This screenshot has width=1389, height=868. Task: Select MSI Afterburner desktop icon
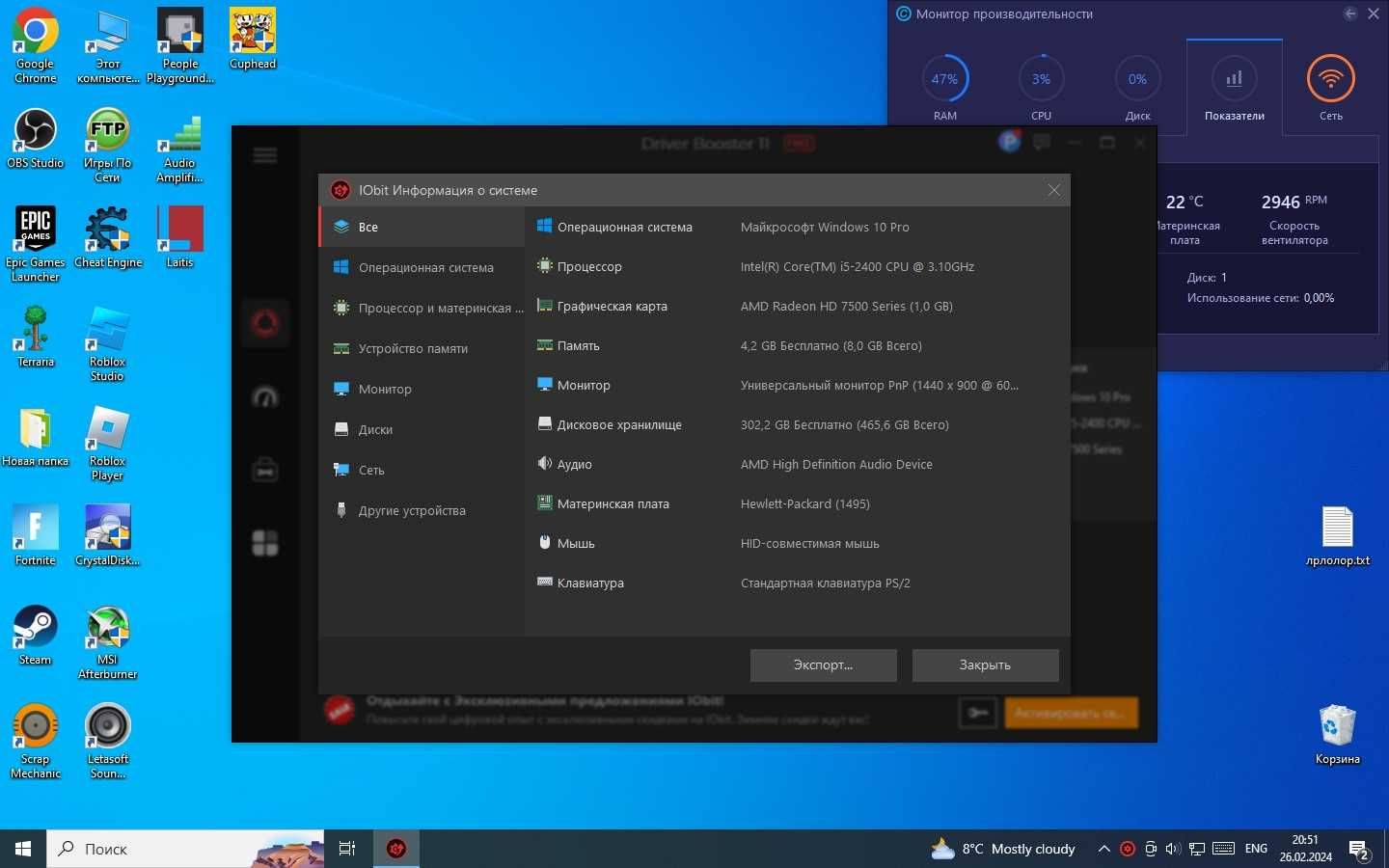(x=108, y=641)
